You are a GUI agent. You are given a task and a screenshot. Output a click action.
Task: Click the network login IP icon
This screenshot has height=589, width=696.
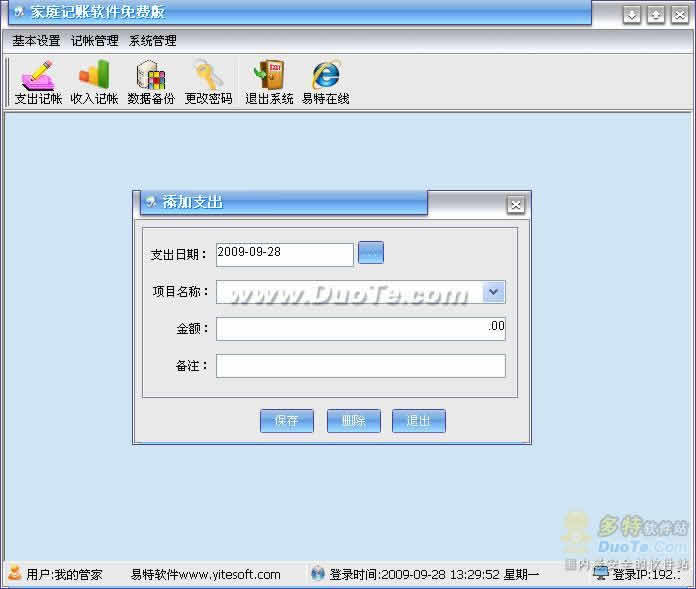coord(600,573)
